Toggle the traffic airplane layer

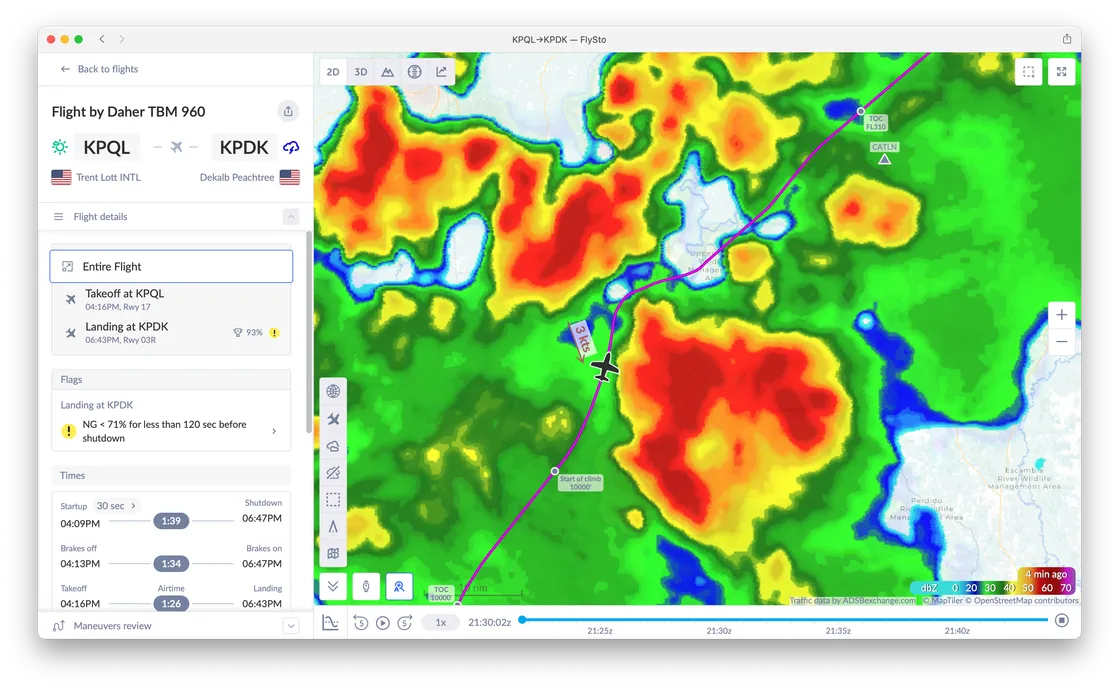coord(333,419)
